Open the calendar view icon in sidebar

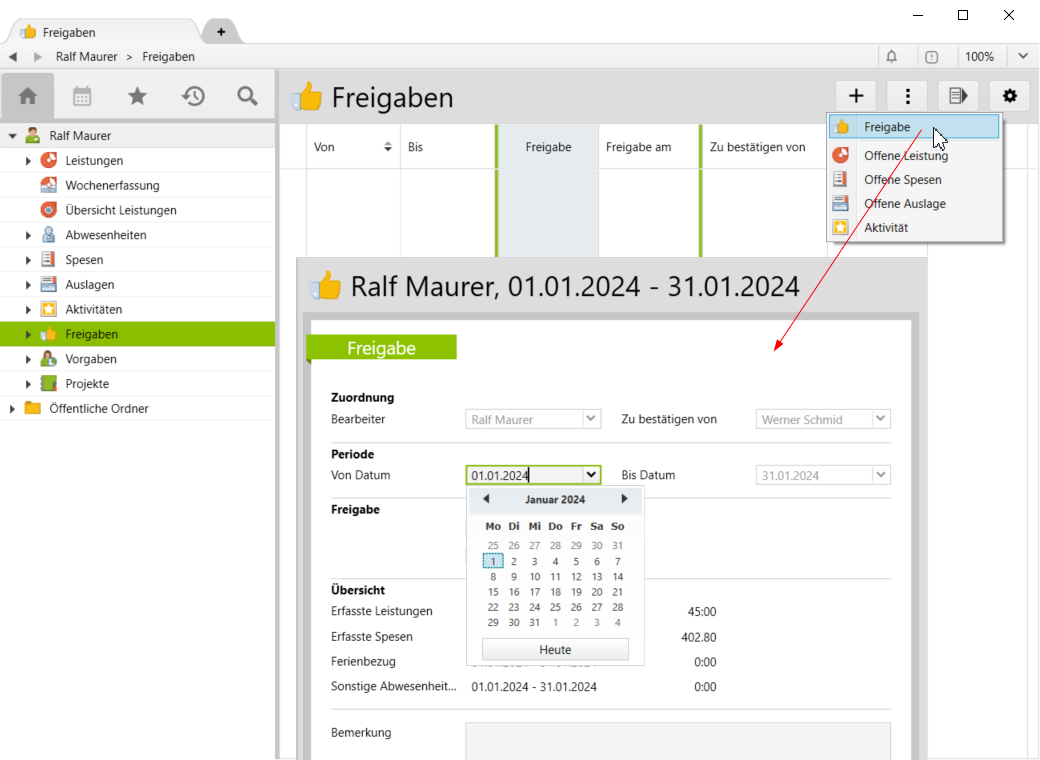(x=82, y=96)
